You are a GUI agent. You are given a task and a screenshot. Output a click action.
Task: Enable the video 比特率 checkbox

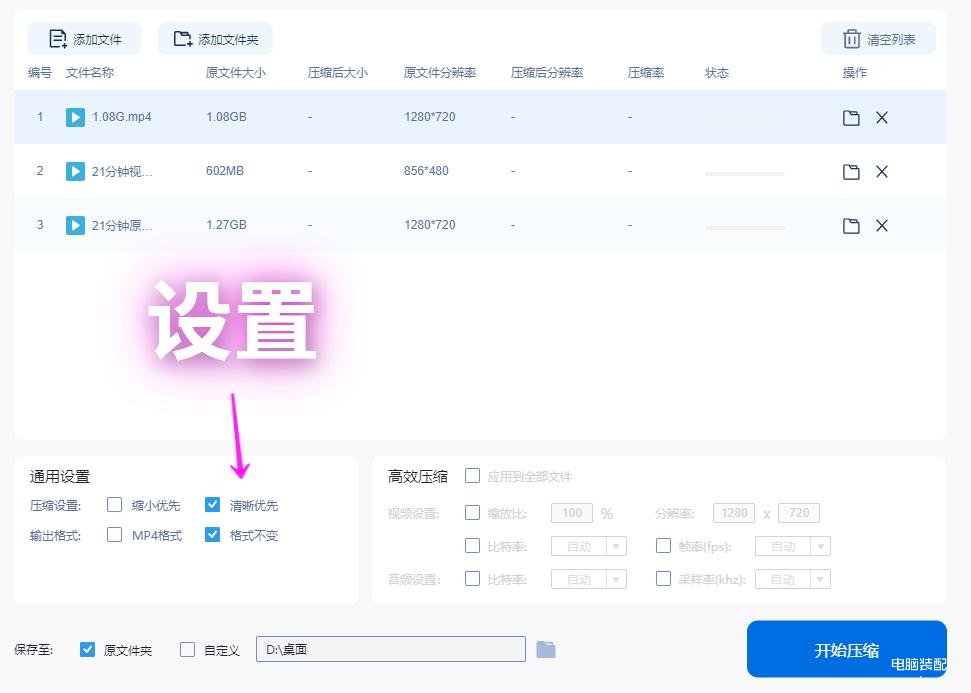point(472,546)
